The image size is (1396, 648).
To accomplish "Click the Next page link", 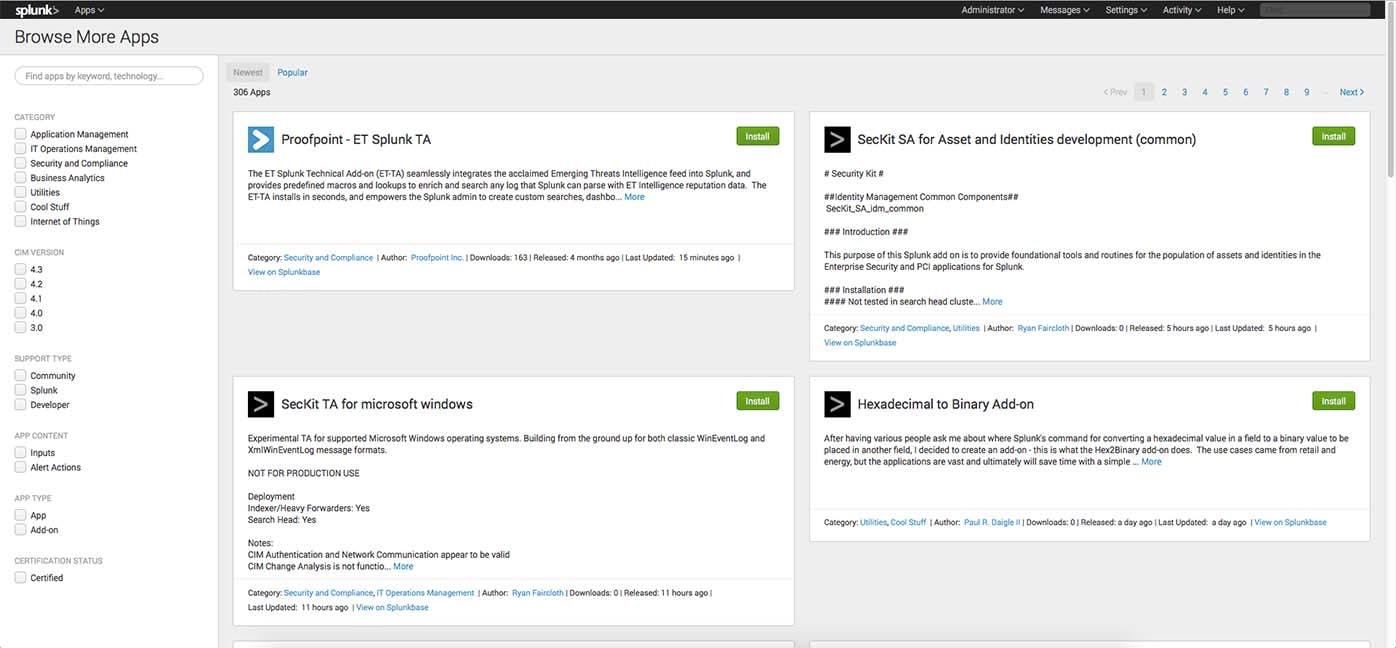I will (x=1352, y=92).
